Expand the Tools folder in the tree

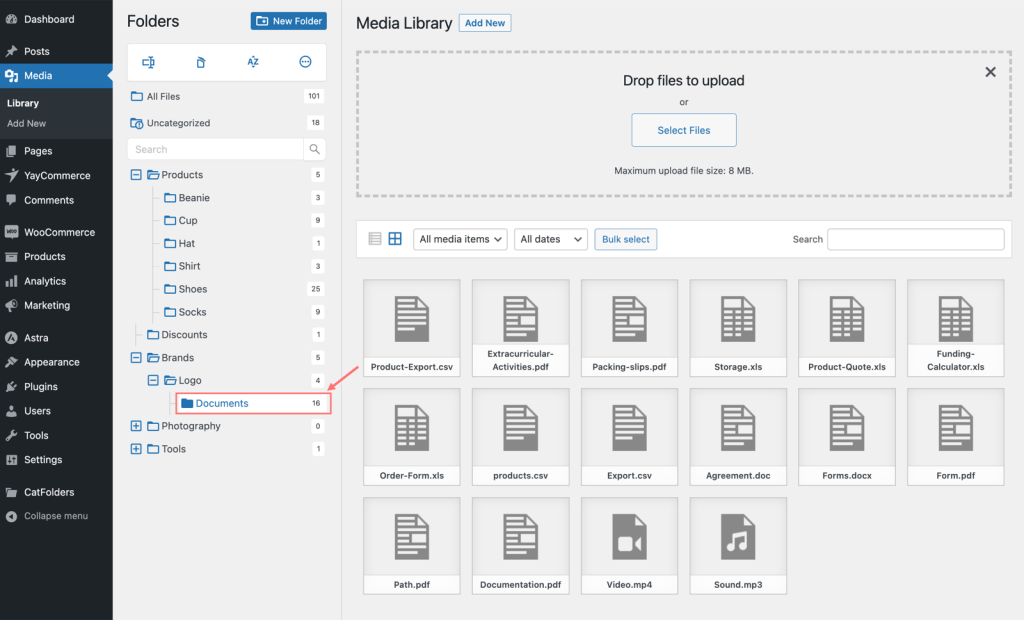point(136,449)
